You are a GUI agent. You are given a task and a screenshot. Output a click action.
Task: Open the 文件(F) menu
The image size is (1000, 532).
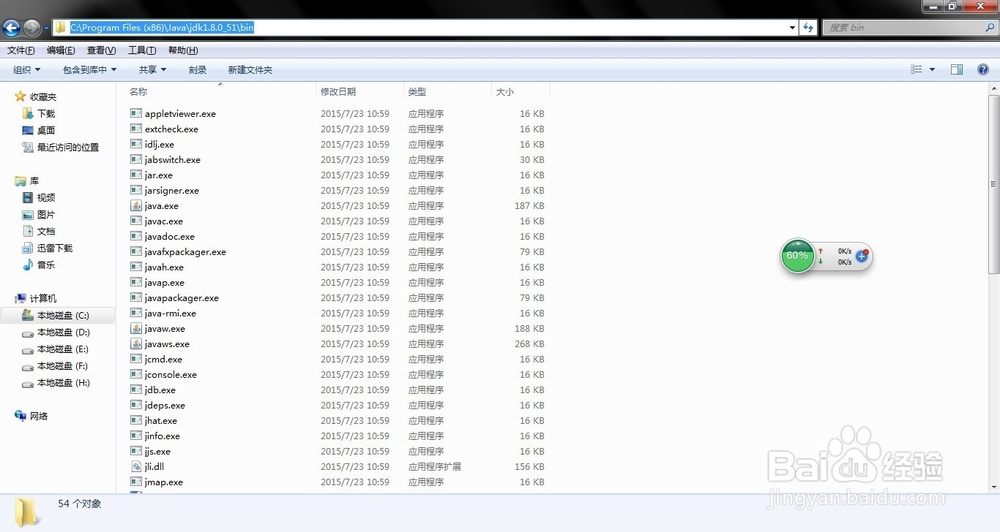[20, 50]
